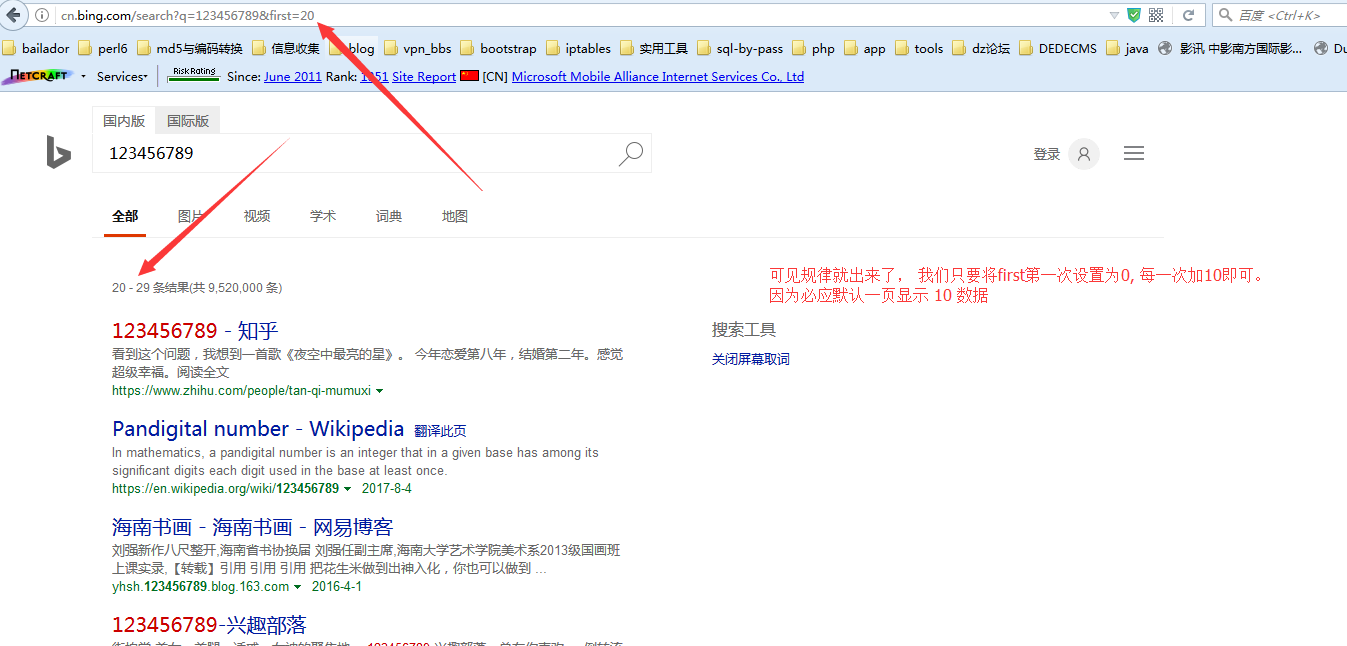
Task: Click the June 2011 link in Netcraft toolbar
Action: tap(293, 77)
